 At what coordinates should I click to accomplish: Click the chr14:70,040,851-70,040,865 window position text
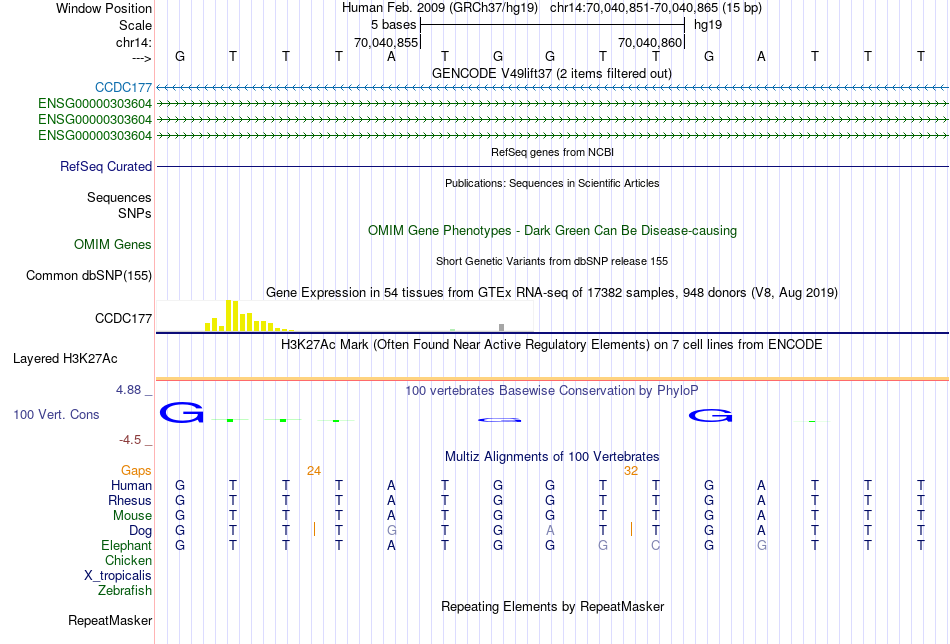(x=634, y=8)
